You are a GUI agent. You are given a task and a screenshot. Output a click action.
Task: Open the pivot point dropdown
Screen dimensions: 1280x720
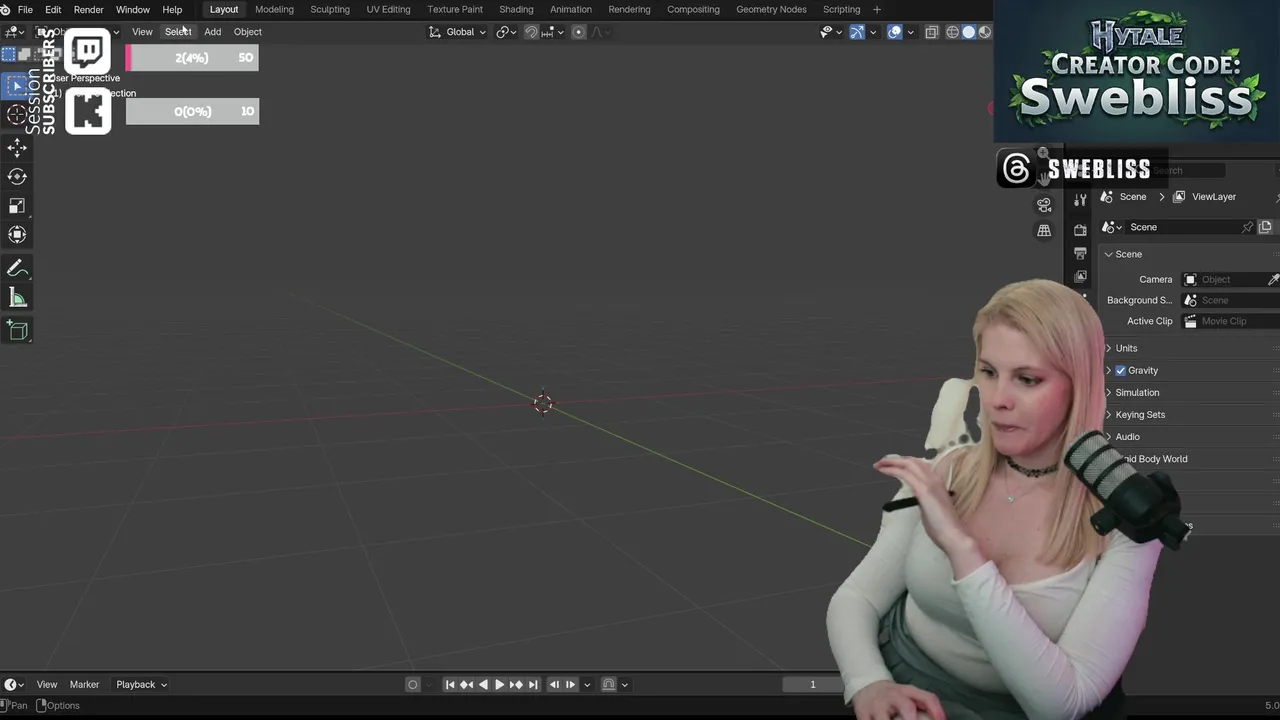click(x=505, y=32)
